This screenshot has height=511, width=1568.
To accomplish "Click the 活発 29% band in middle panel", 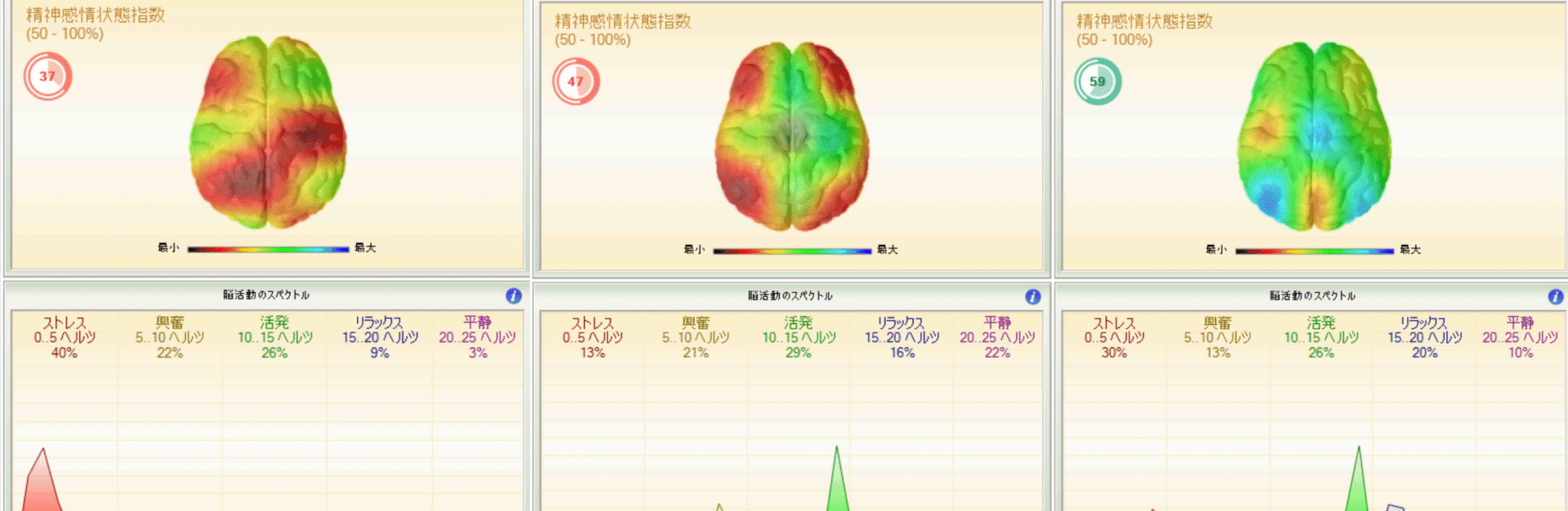I will coord(799,337).
